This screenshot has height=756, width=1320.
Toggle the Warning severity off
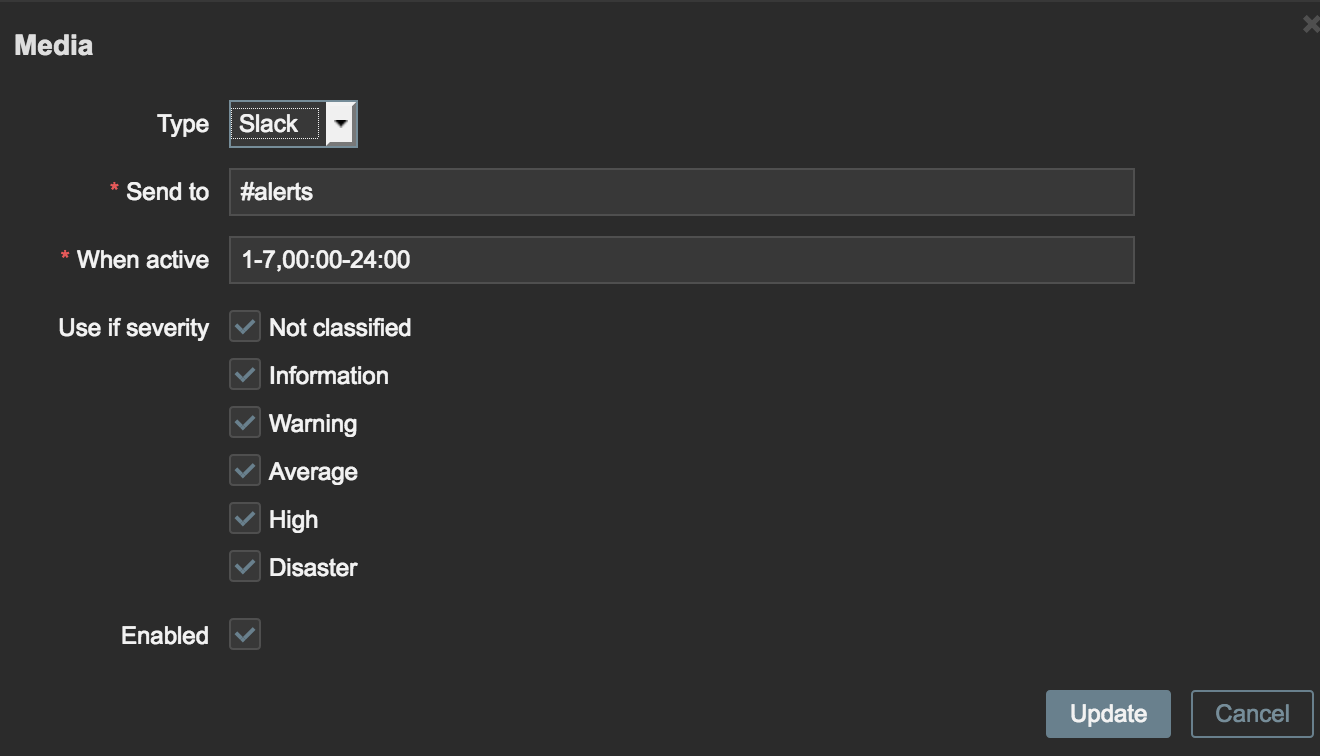(245, 422)
